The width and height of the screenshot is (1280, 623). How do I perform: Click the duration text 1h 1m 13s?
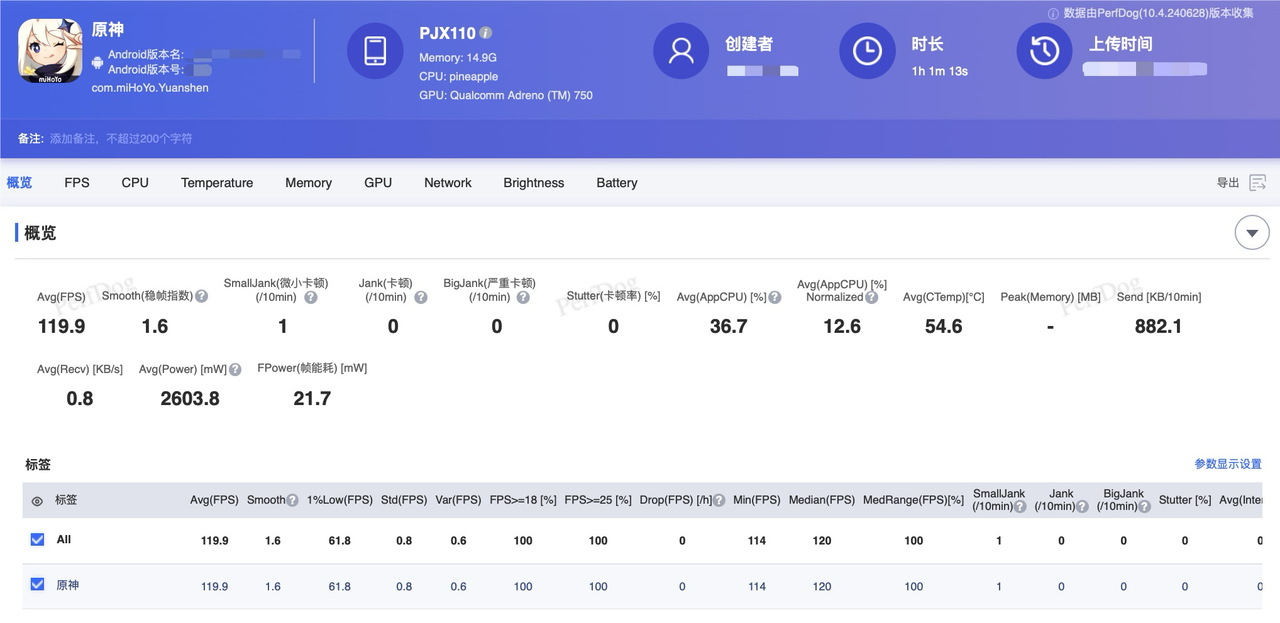coord(940,71)
